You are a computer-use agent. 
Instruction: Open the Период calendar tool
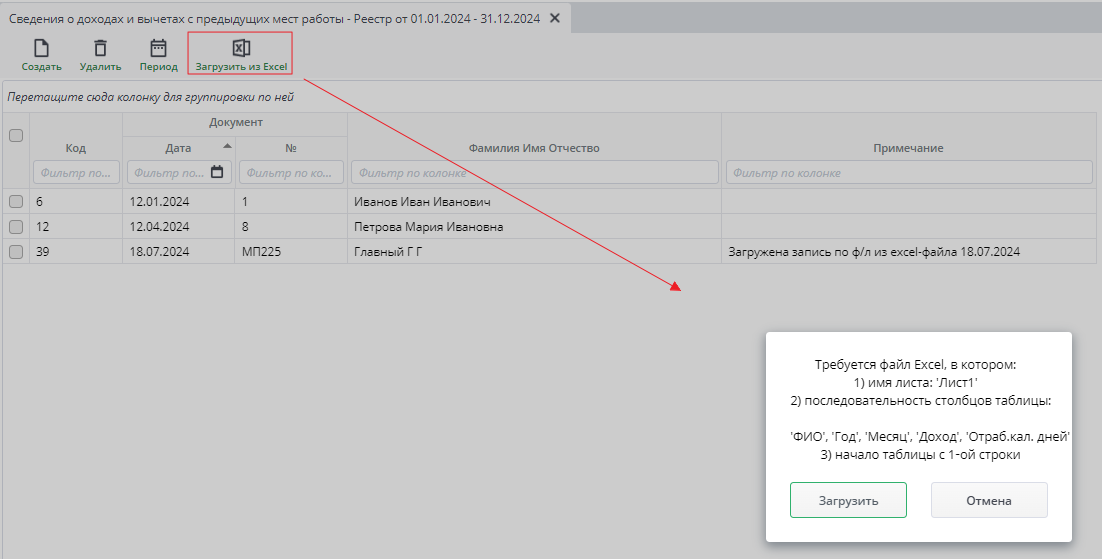(158, 49)
